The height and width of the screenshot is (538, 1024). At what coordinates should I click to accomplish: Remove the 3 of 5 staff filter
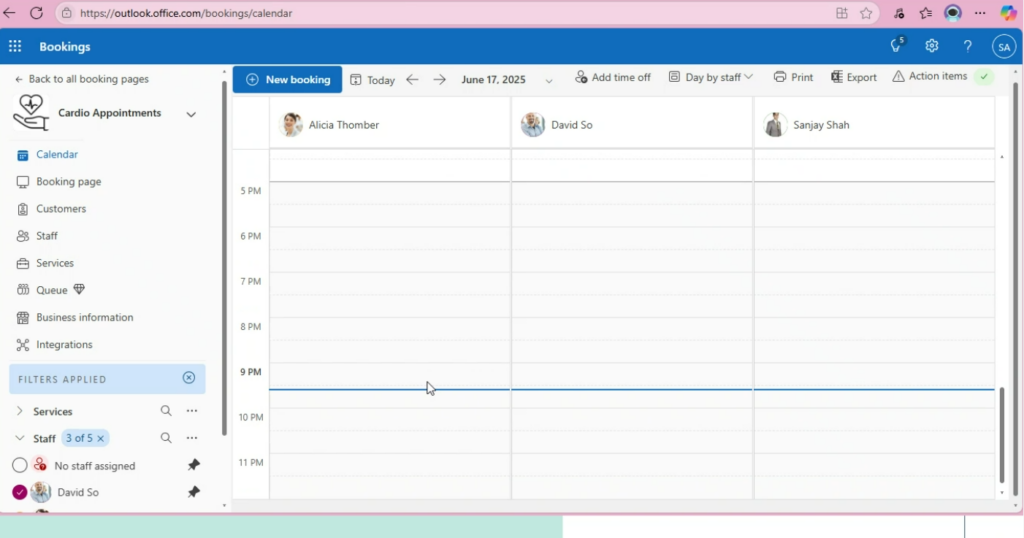pyautogui.click(x=101, y=438)
